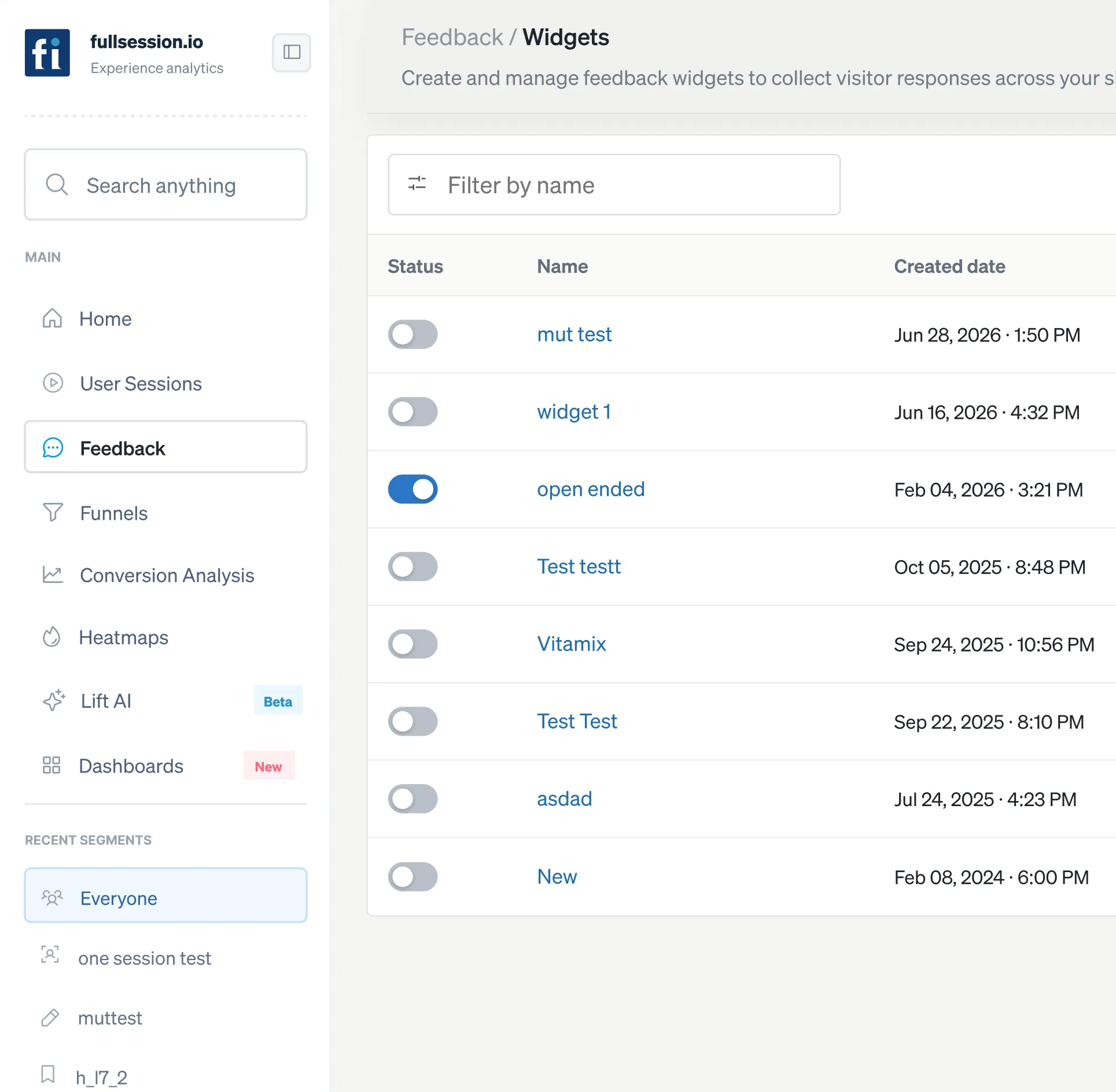The width and height of the screenshot is (1116, 1092).
Task: Open the Vitamix widget link
Action: (x=571, y=644)
